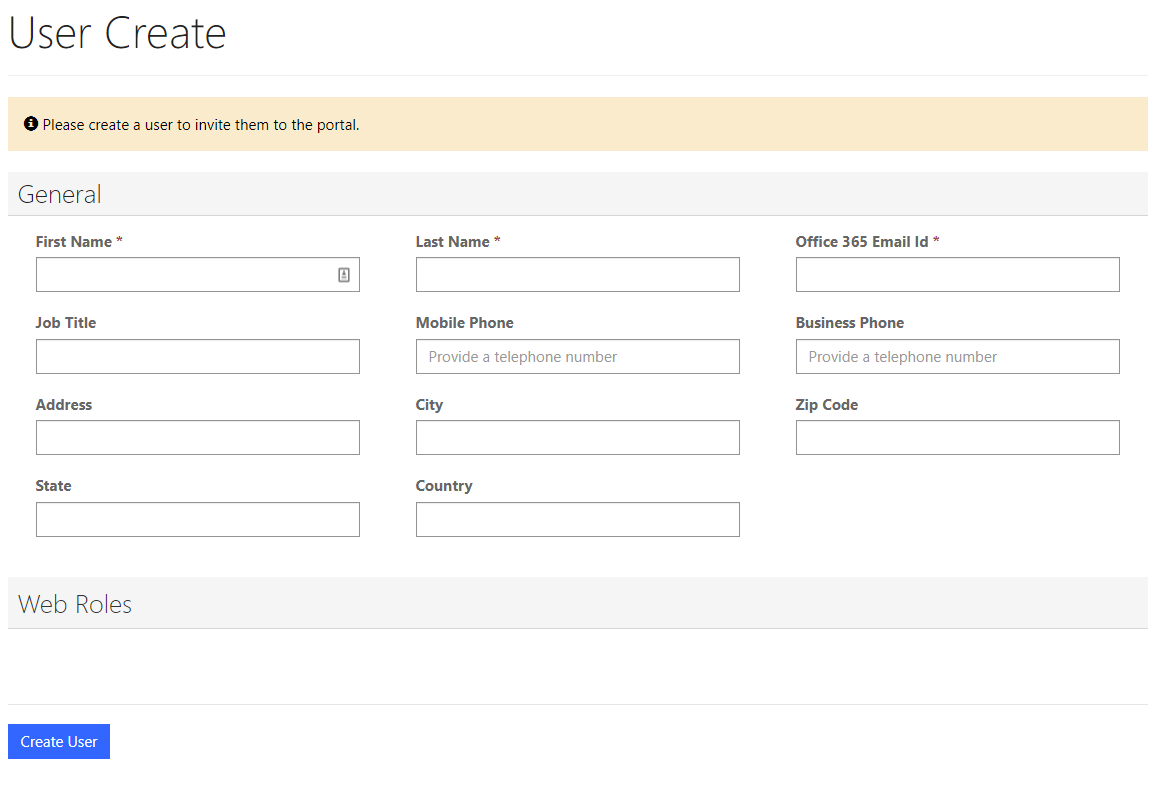The image size is (1159, 795).
Task: Click the Business Phone telephone number field
Action: (957, 356)
